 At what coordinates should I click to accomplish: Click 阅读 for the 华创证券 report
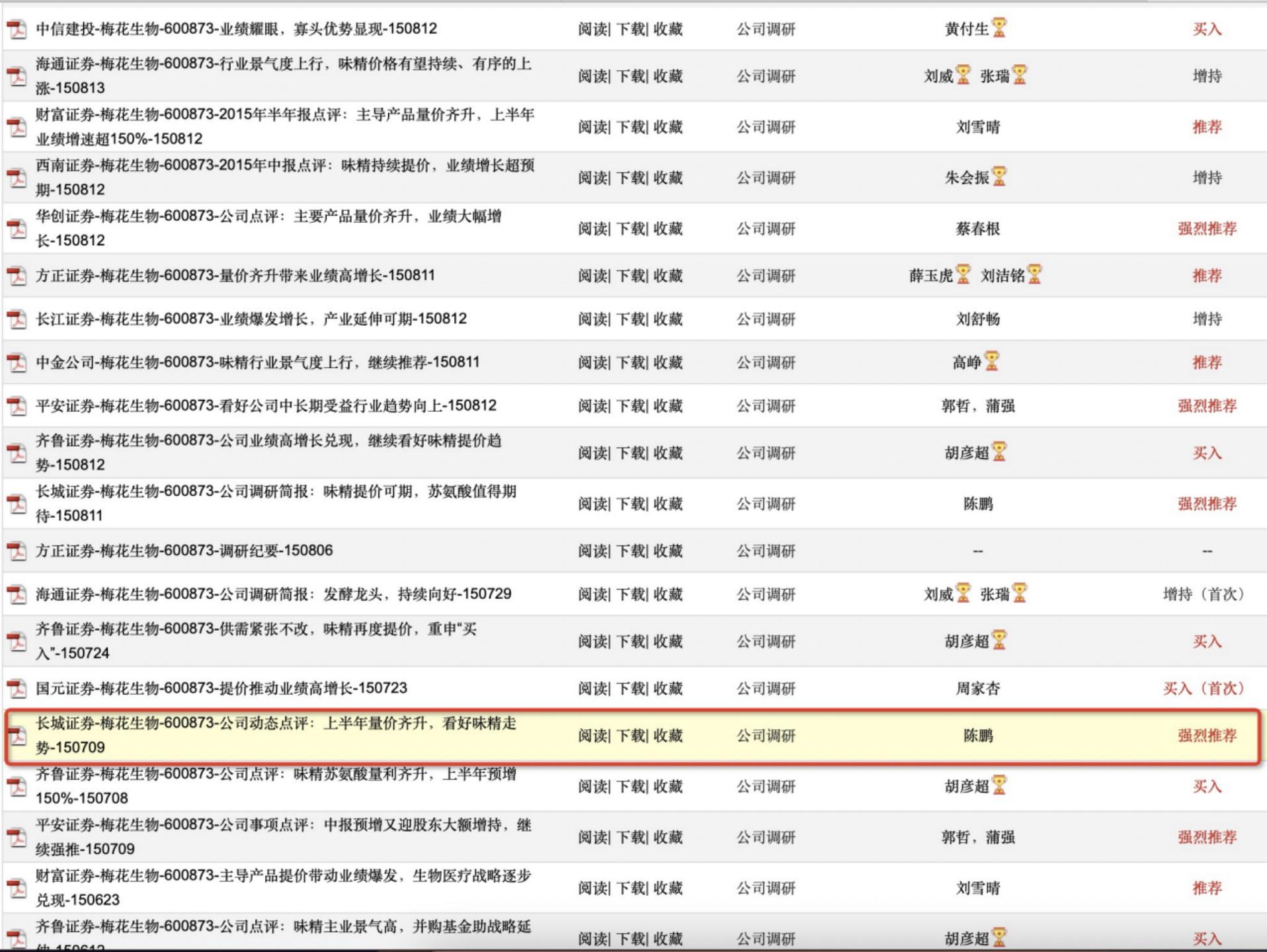point(593,229)
